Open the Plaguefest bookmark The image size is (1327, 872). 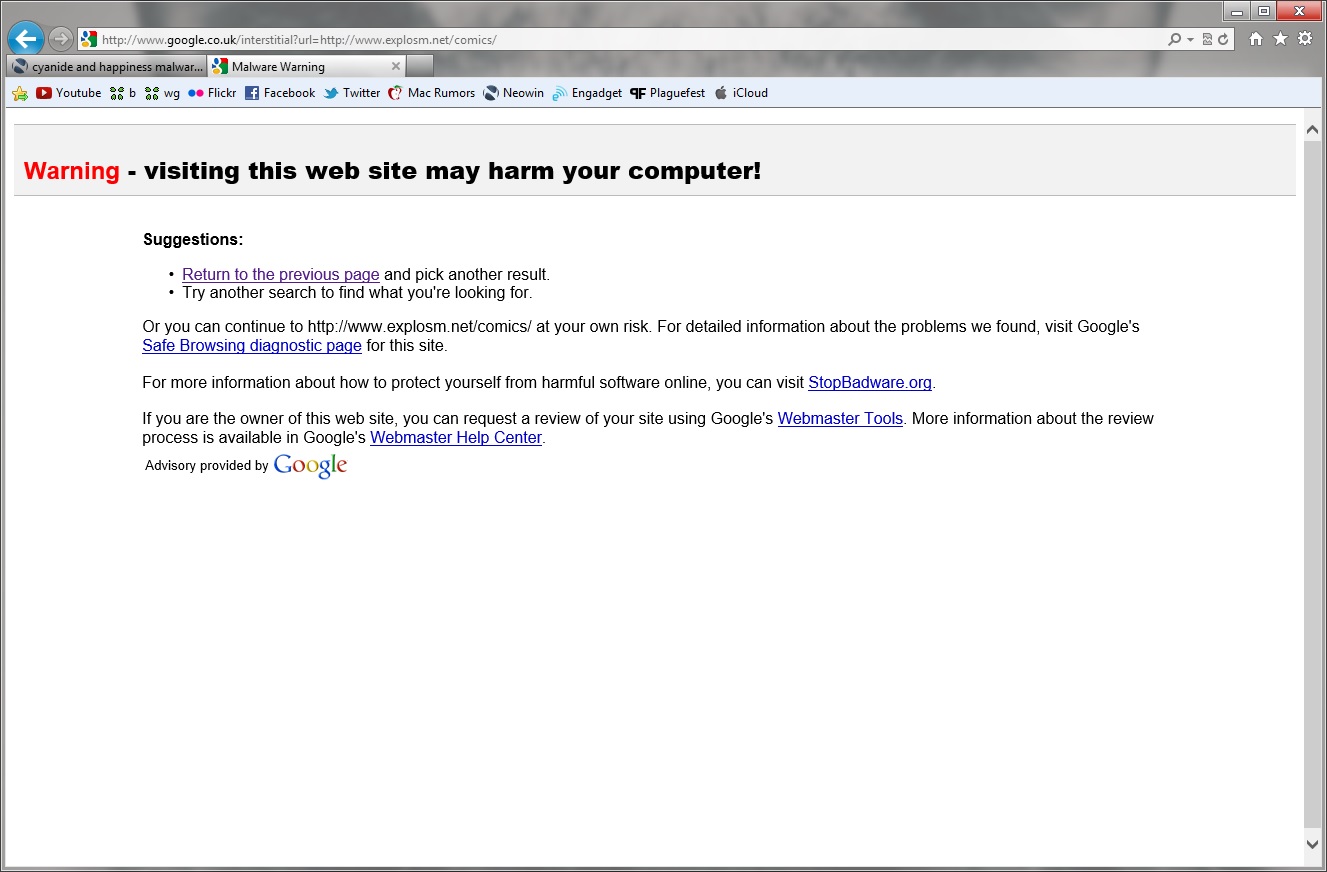tap(667, 93)
